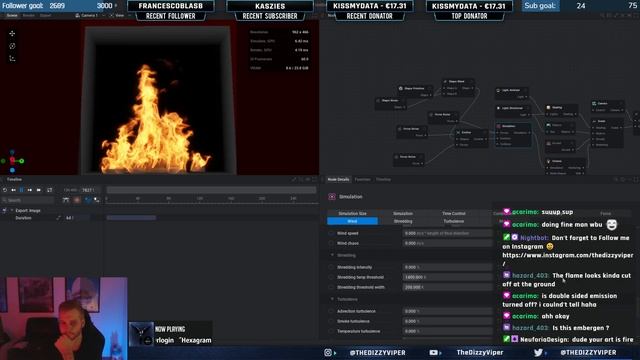Screen dimensions: 640x360
Task: Select the Wind parameter tab
Action: point(352,221)
